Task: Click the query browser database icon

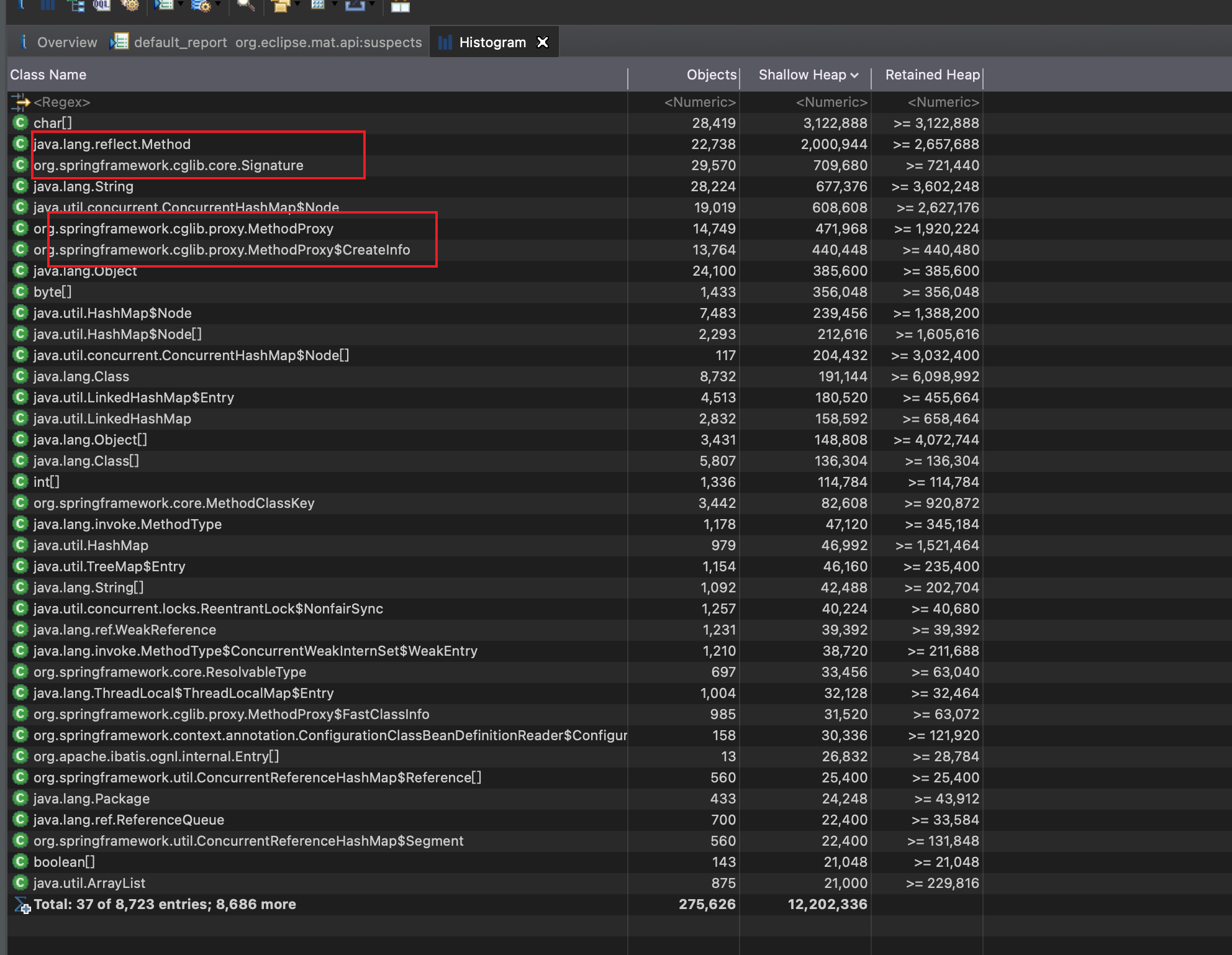Action: pos(201,5)
